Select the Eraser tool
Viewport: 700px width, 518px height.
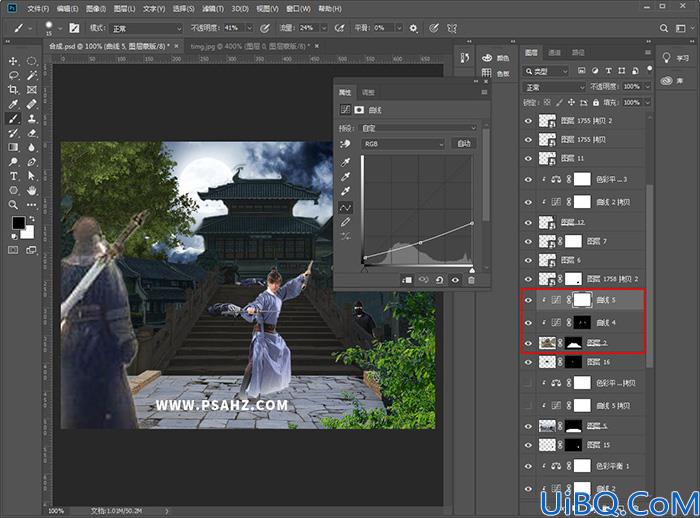(31, 133)
